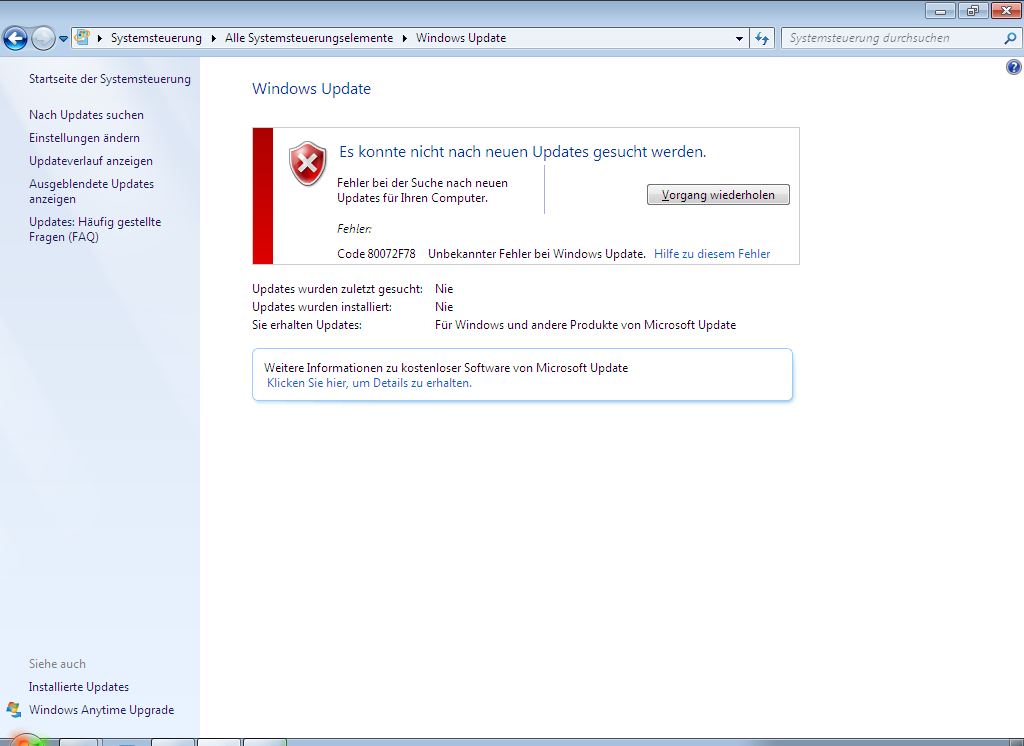Screen dimensions: 1024x746
Task: Click the magnifier search icon
Action: (x=1010, y=38)
